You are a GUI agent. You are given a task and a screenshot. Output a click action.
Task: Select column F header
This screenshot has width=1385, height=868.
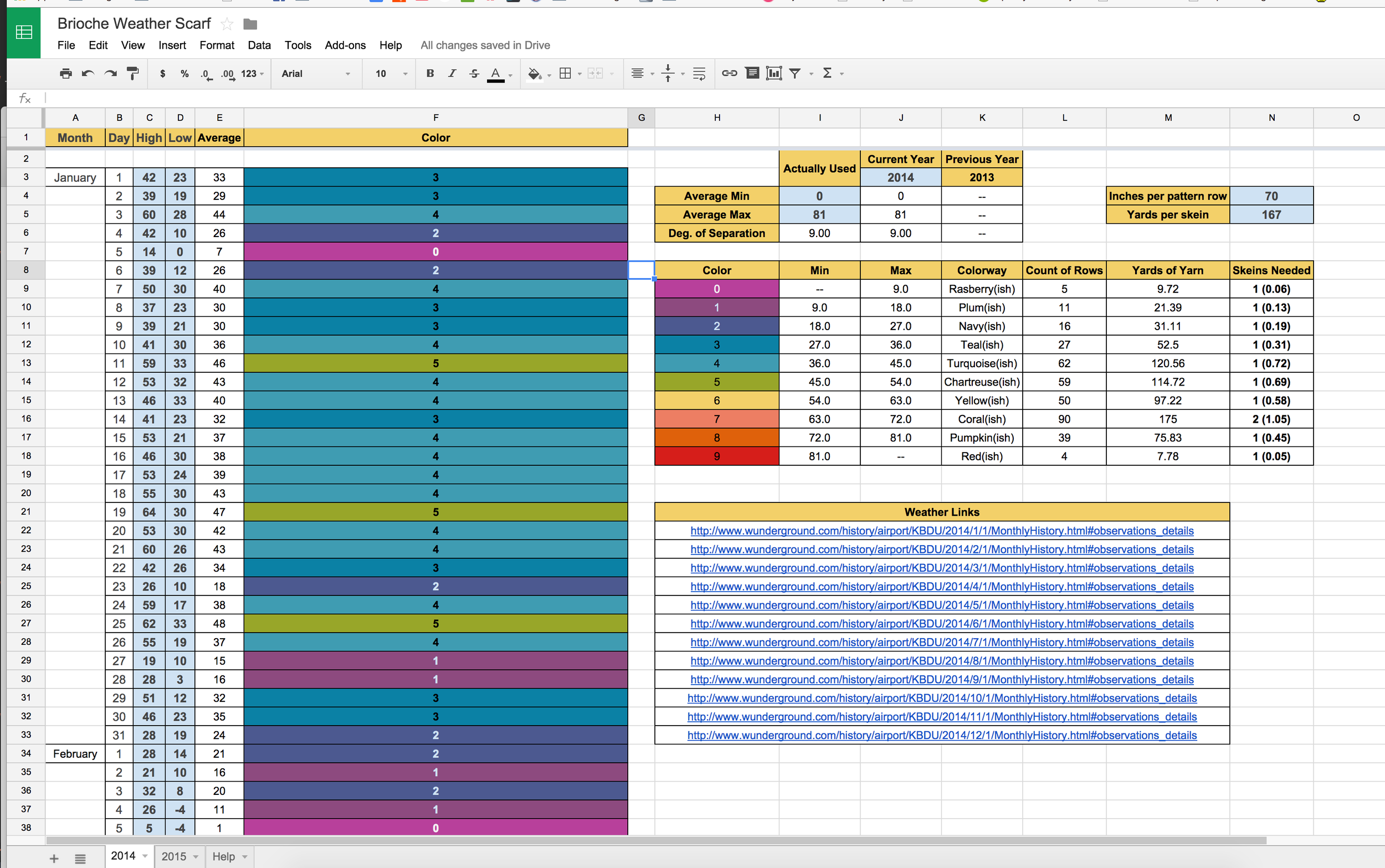pyautogui.click(x=435, y=117)
